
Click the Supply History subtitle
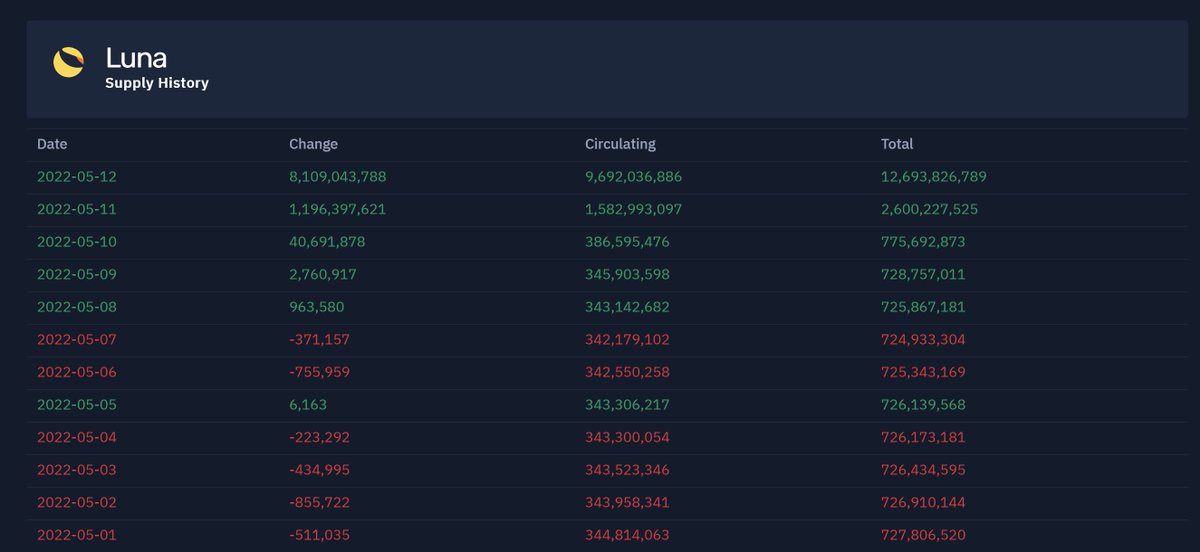coord(157,83)
